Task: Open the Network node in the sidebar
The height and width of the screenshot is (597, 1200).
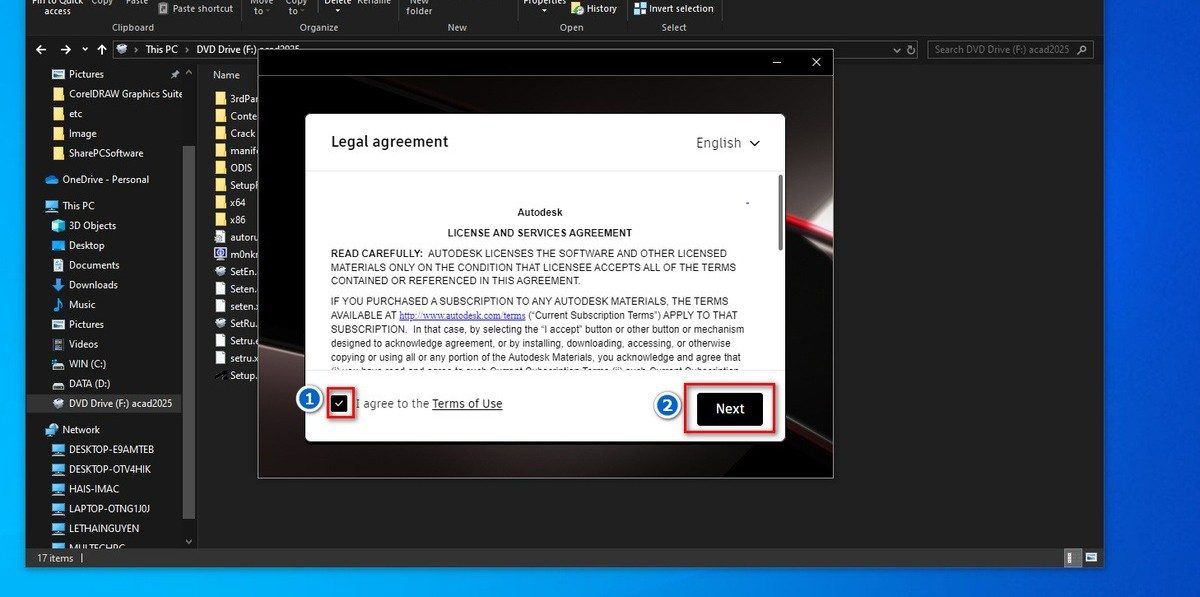Action: point(81,430)
